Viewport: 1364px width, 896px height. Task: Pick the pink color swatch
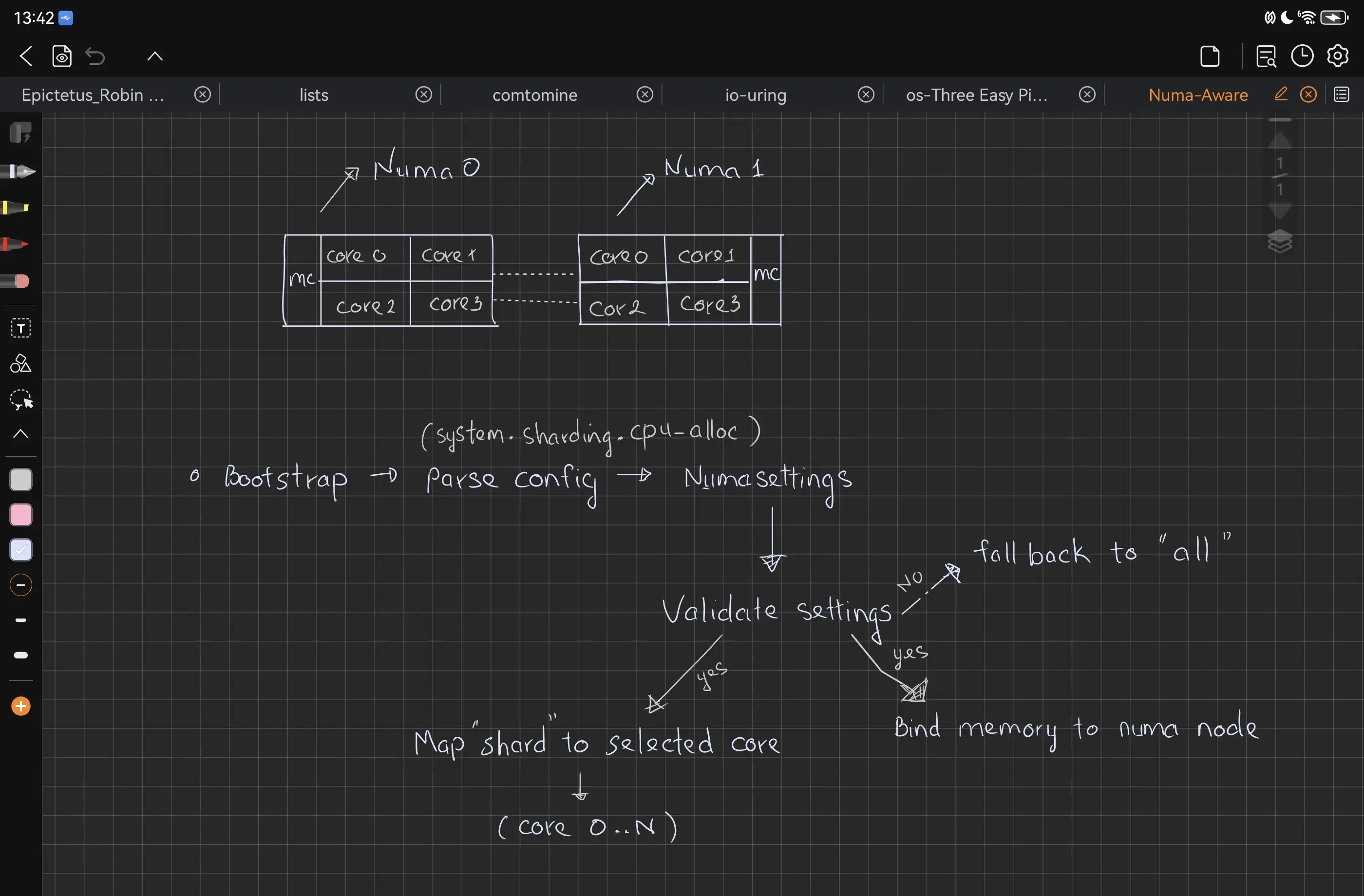coord(21,515)
